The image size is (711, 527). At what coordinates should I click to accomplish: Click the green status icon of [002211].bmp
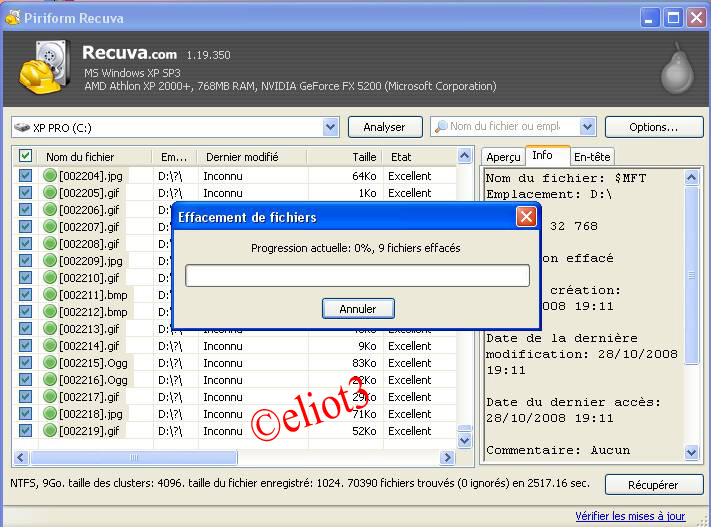[x=49, y=295]
